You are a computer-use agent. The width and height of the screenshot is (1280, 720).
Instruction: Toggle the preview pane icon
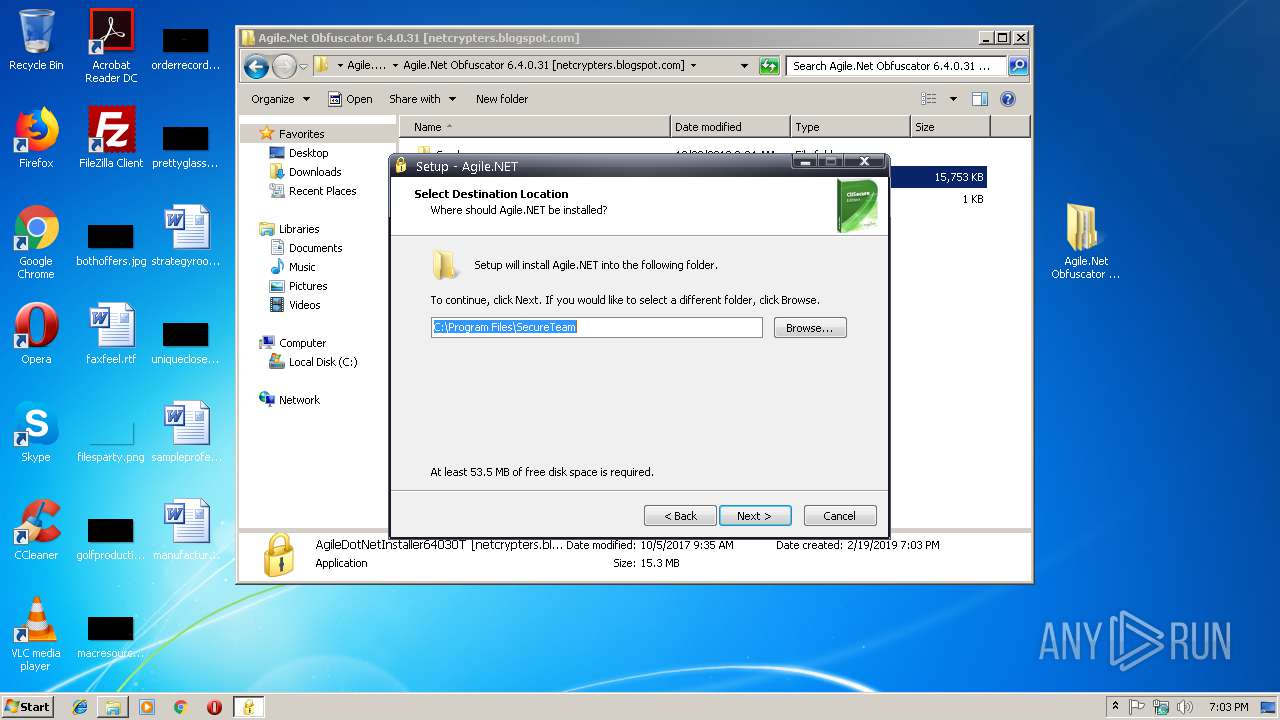pyautogui.click(x=980, y=99)
